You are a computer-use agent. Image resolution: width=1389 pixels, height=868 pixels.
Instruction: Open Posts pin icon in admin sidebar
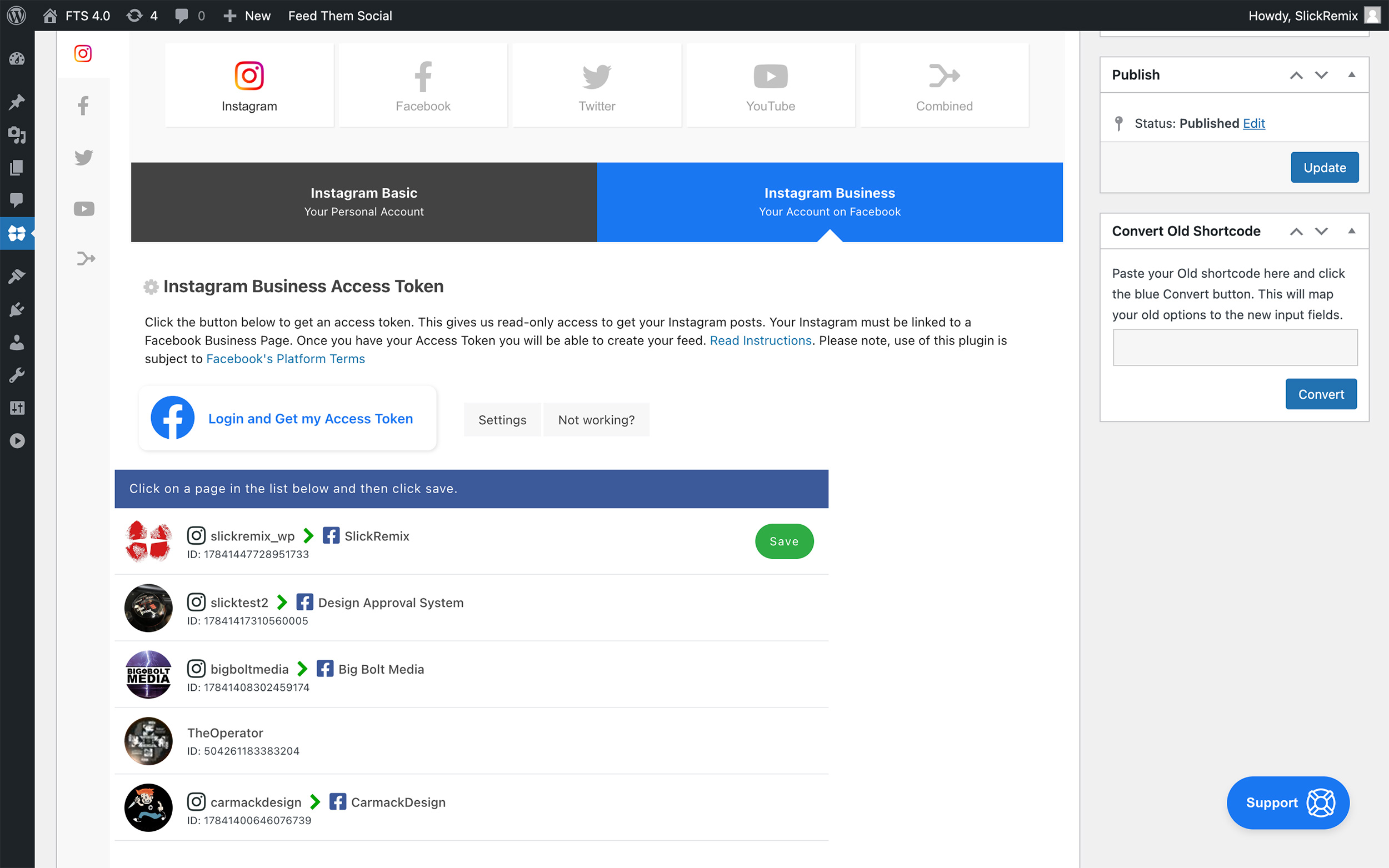click(x=17, y=102)
